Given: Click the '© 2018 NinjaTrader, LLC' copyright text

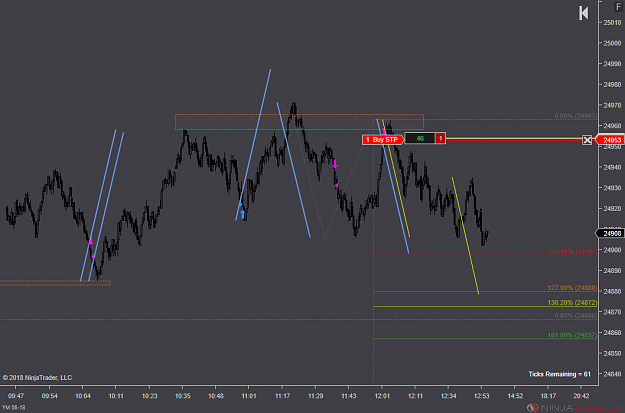Looking at the screenshot, I should 37,378.
